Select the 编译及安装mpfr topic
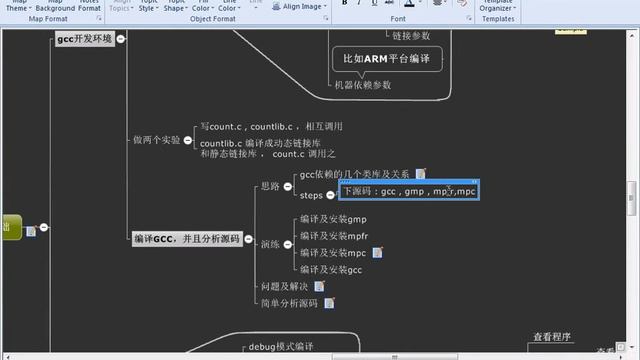This screenshot has width=640, height=360. point(334,236)
